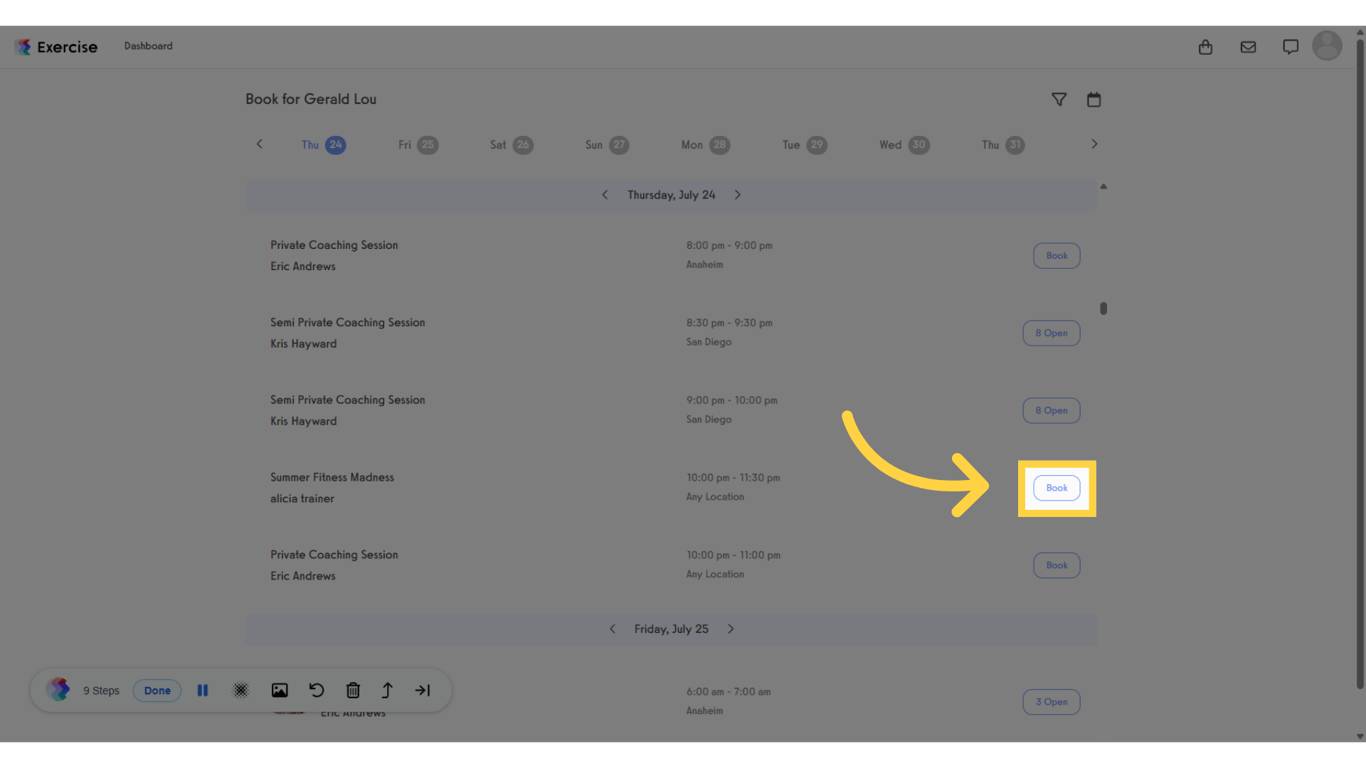Open the filter icon above the schedule
1366x768 pixels.
coord(1058,99)
